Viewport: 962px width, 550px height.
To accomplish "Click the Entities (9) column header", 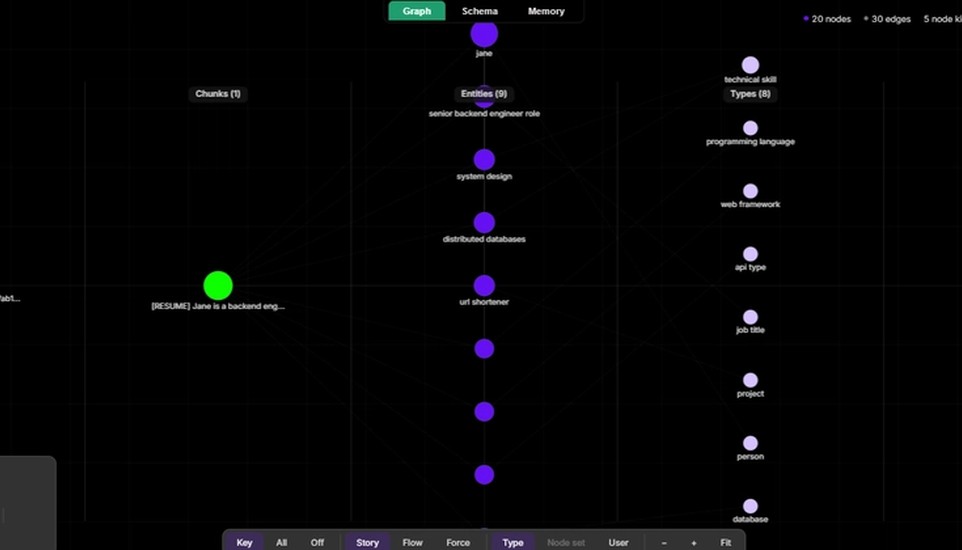I will (484, 94).
